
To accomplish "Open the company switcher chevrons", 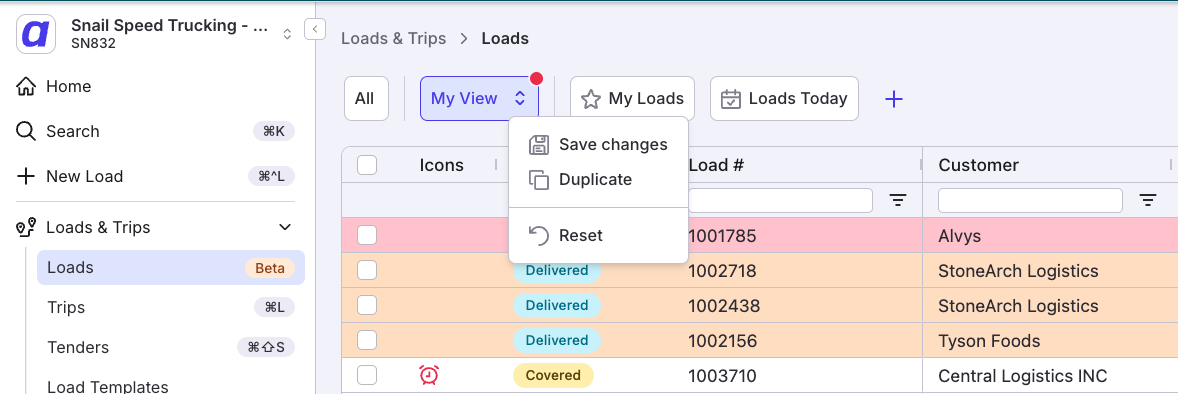I will coord(287,34).
